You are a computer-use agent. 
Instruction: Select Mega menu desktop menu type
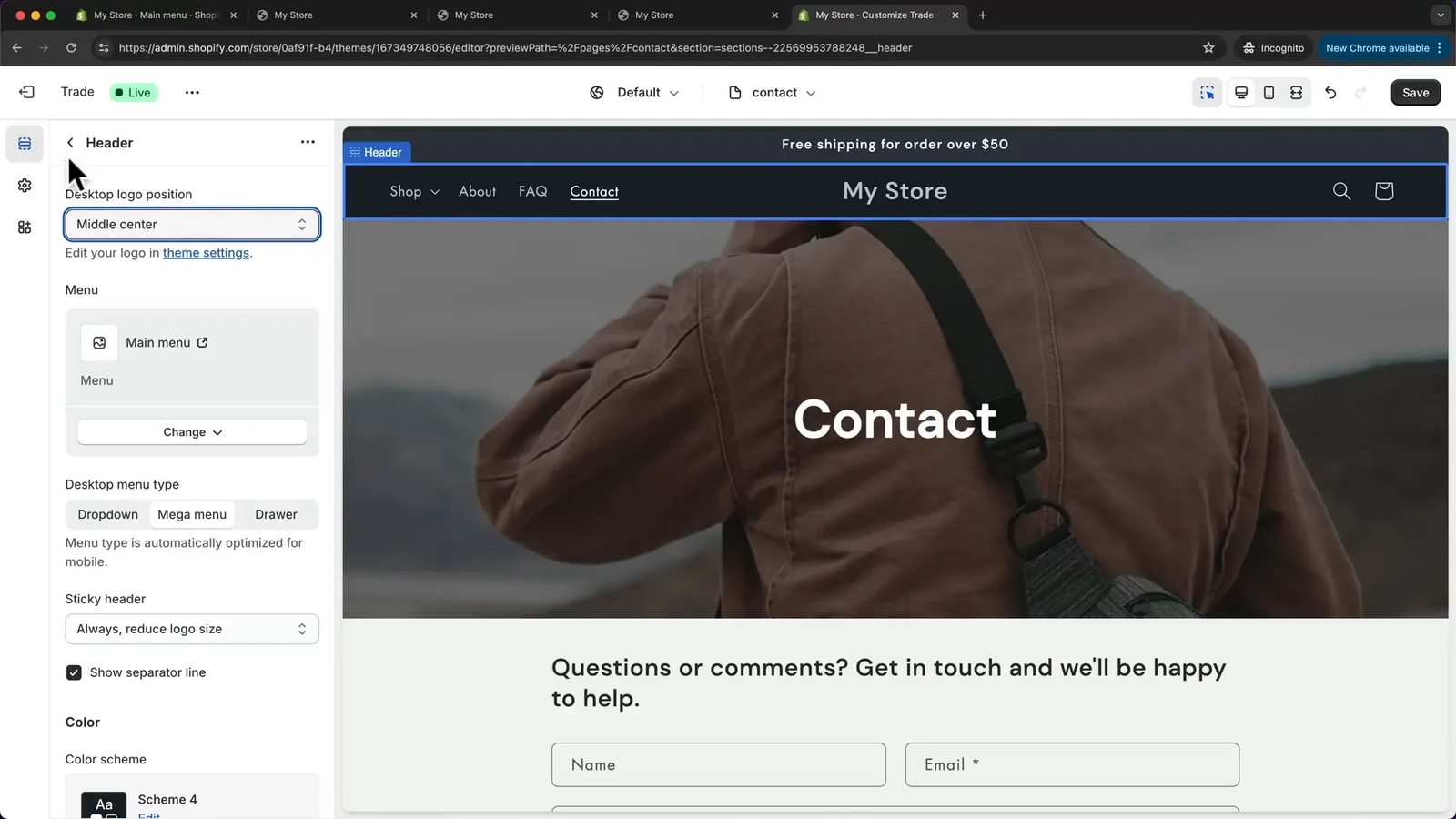pyautogui.click(x=192, y=514)
